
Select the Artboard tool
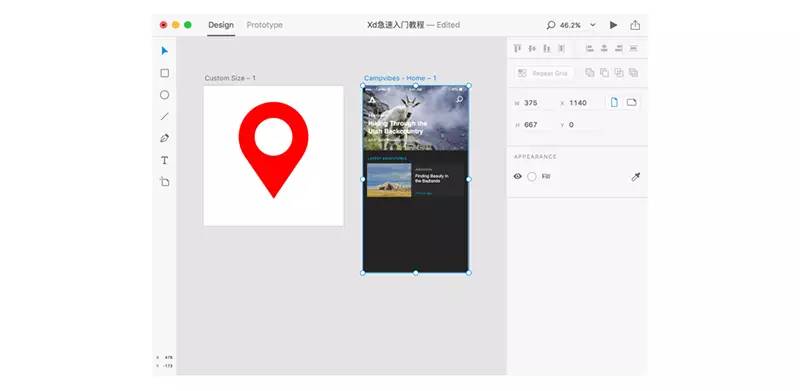tap(164, 182)
